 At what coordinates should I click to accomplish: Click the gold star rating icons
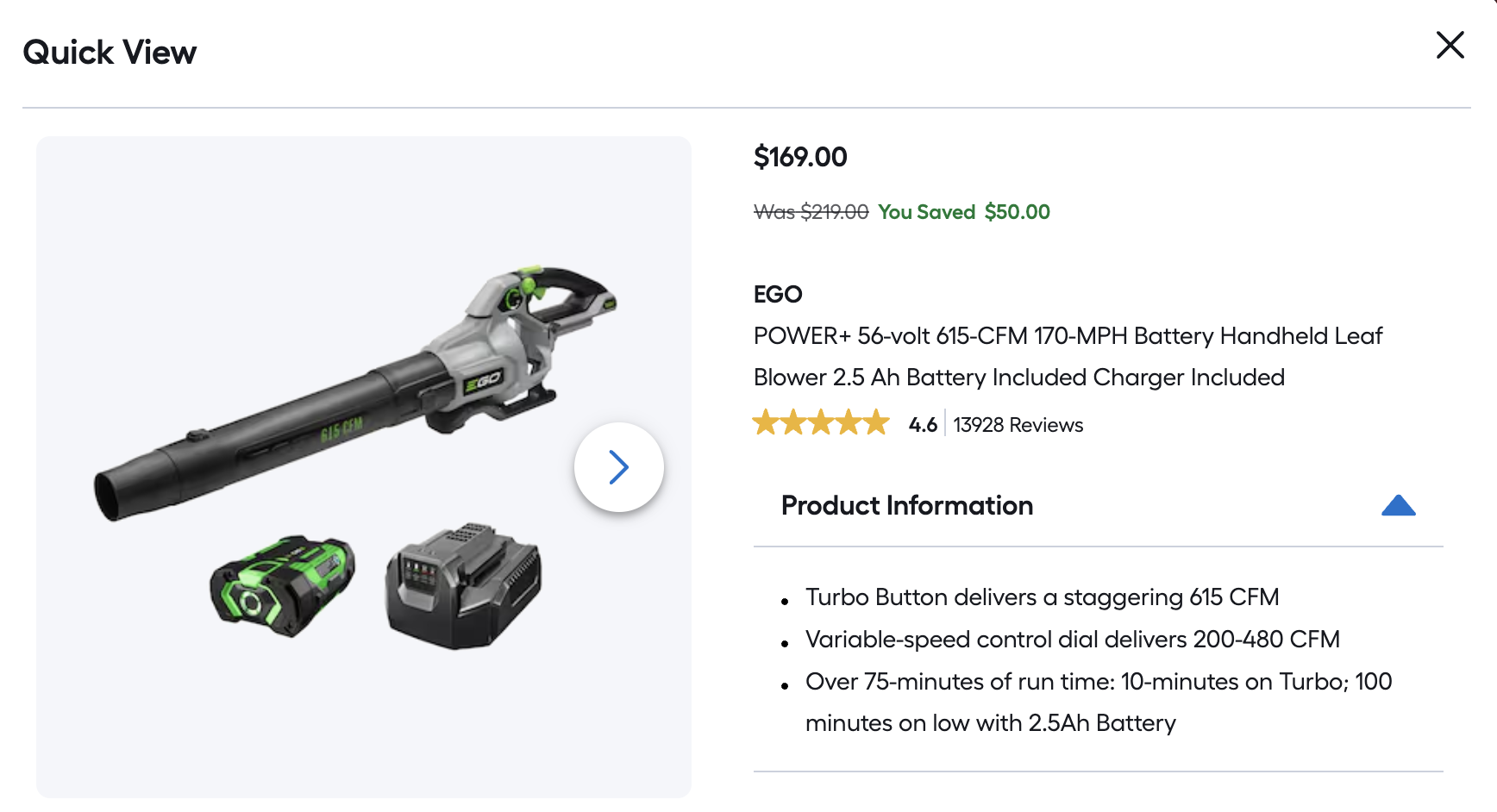pyautogui.click(x=820, y=423)
